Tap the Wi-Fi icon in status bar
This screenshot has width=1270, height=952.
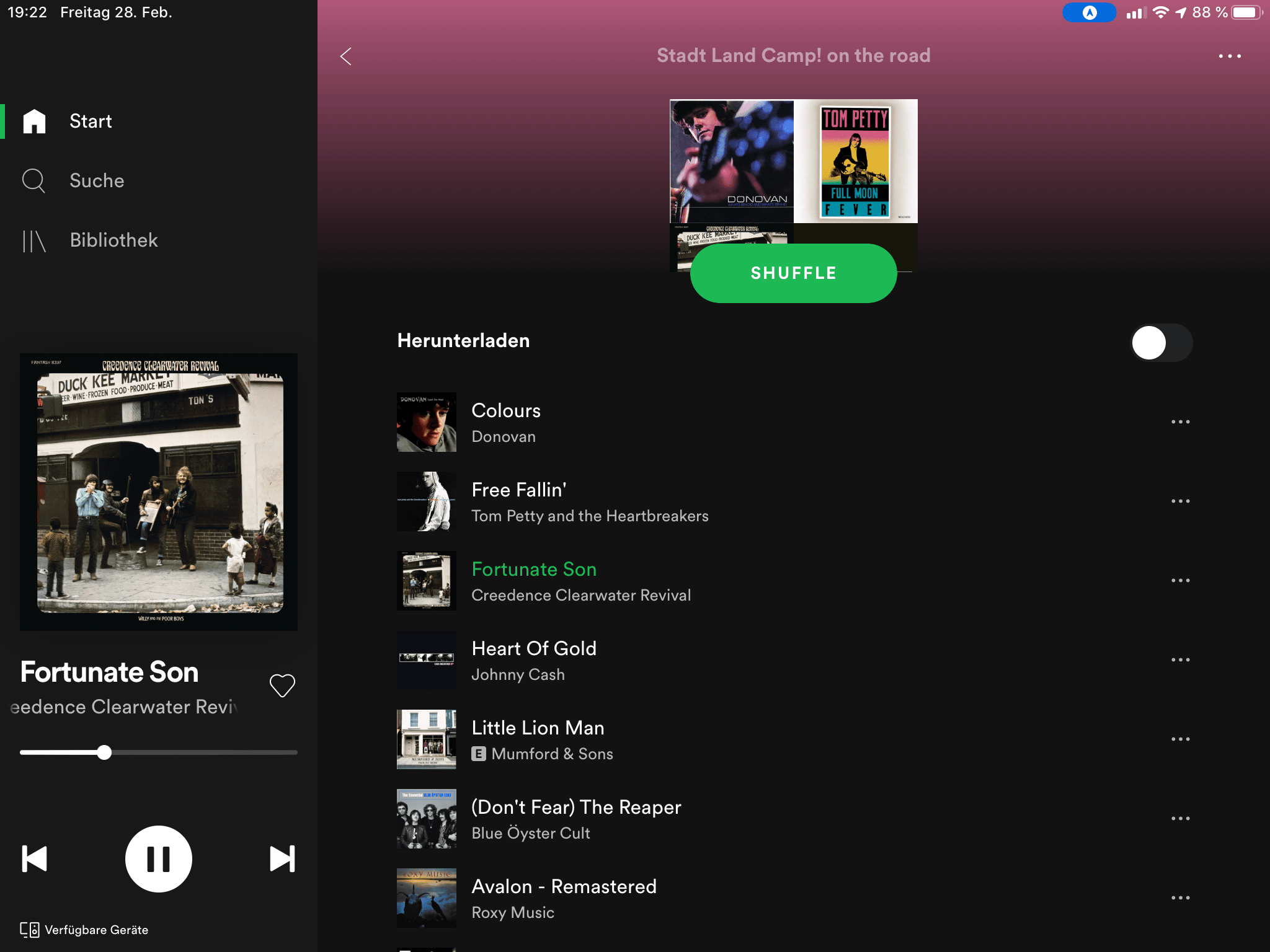click(x=1160, y=12)
